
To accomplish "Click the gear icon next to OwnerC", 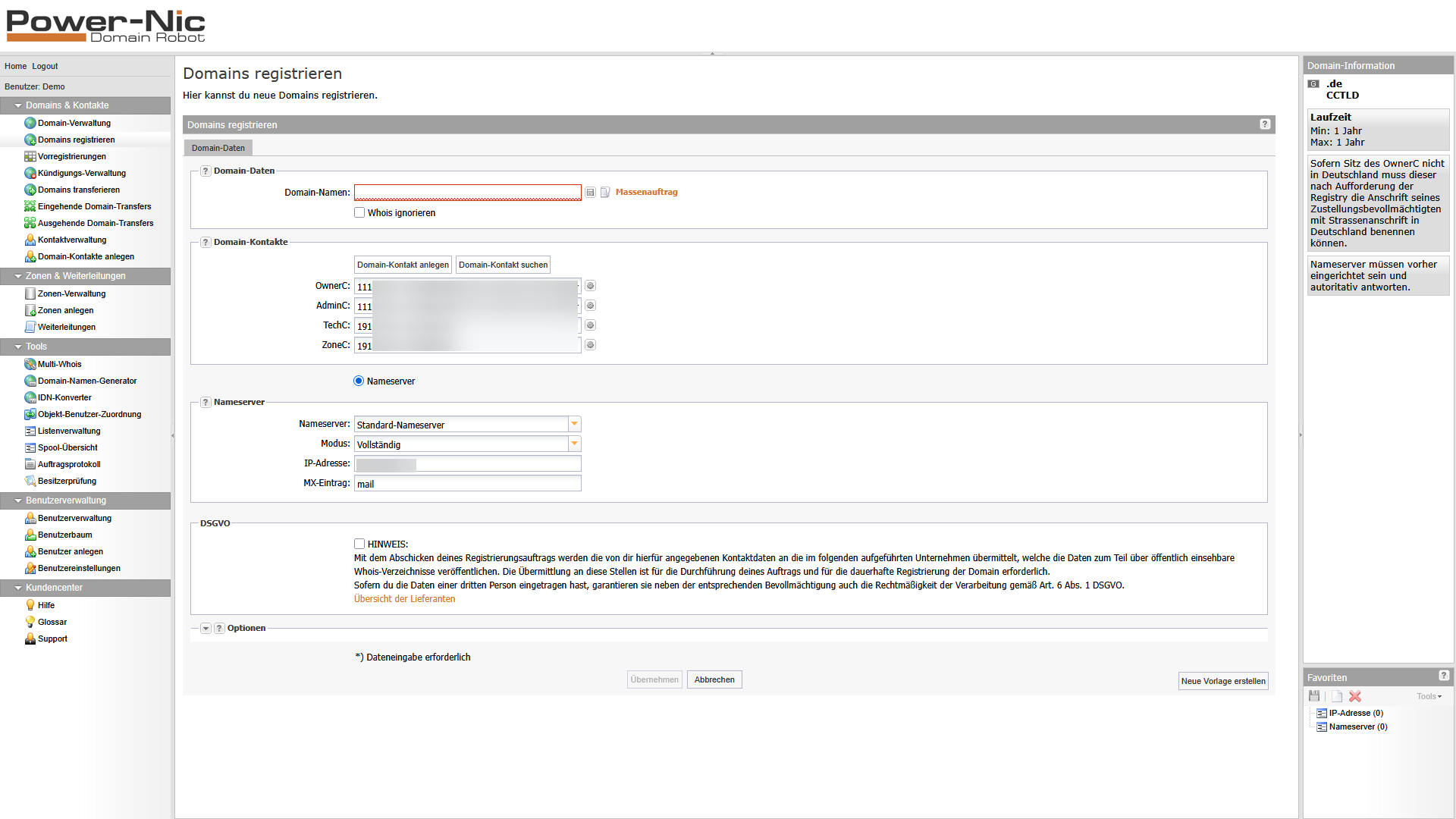I will click(590, 286).
